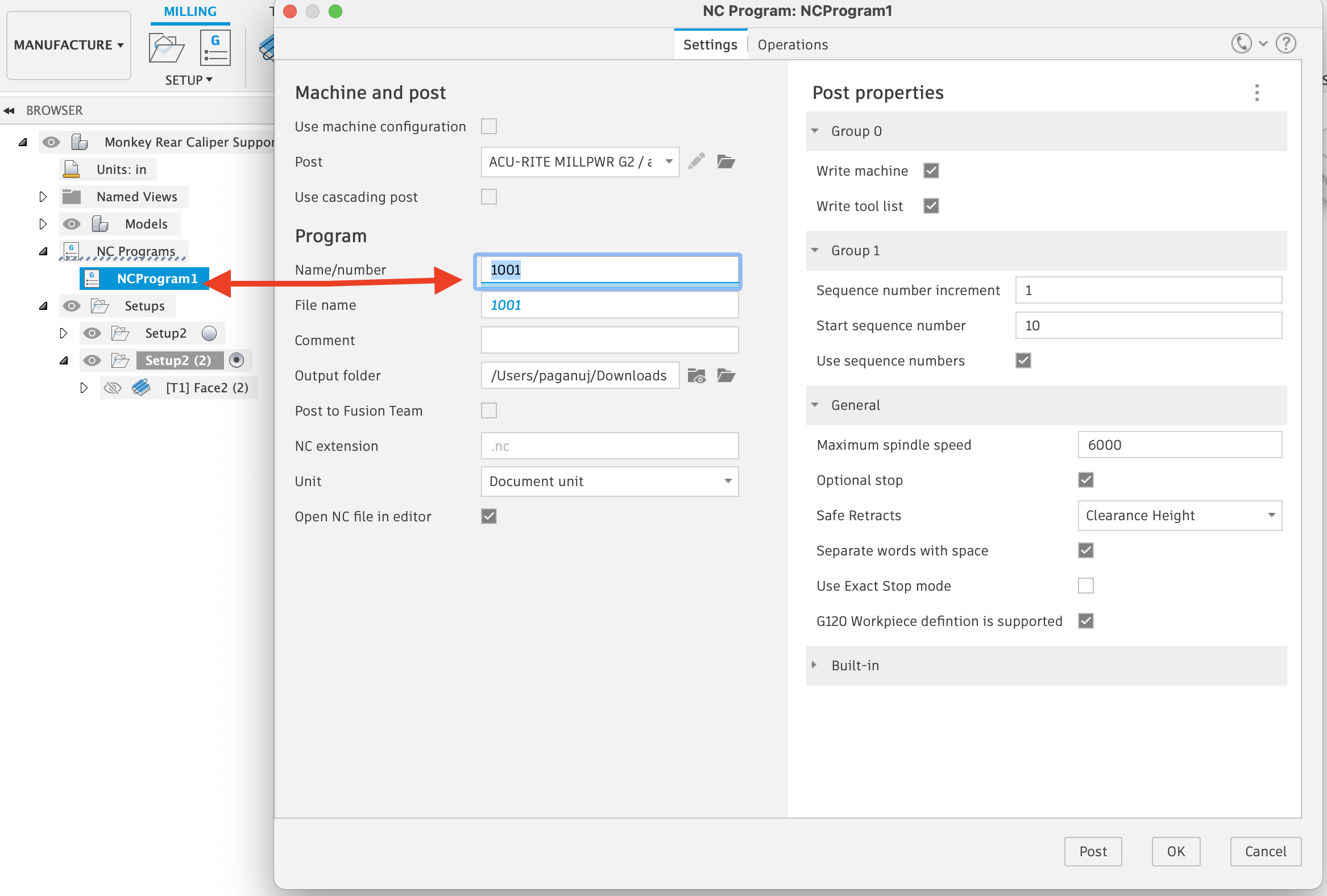1327x896 pixels.
Task: Open the MILLING ribbon tab
Action: click(190, 11)
